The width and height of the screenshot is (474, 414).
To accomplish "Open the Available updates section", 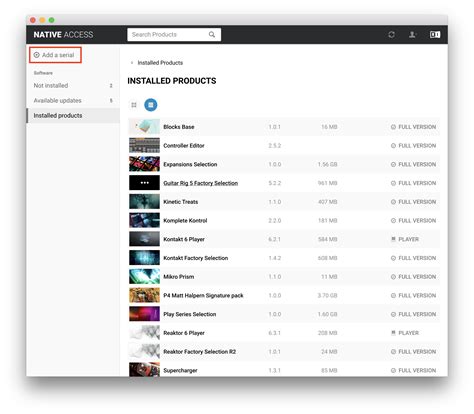I will coord(73,101).
